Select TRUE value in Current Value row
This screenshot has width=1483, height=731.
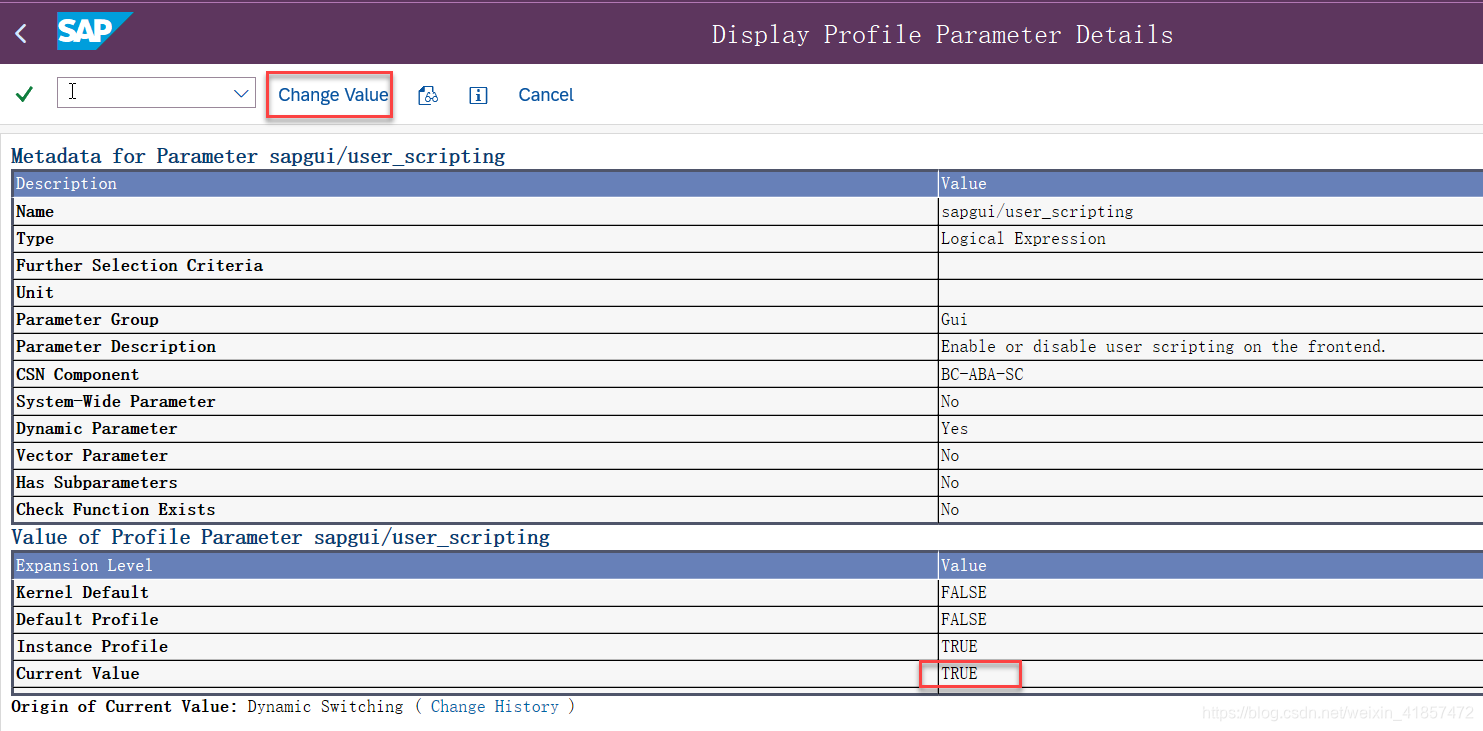[959, 673]
